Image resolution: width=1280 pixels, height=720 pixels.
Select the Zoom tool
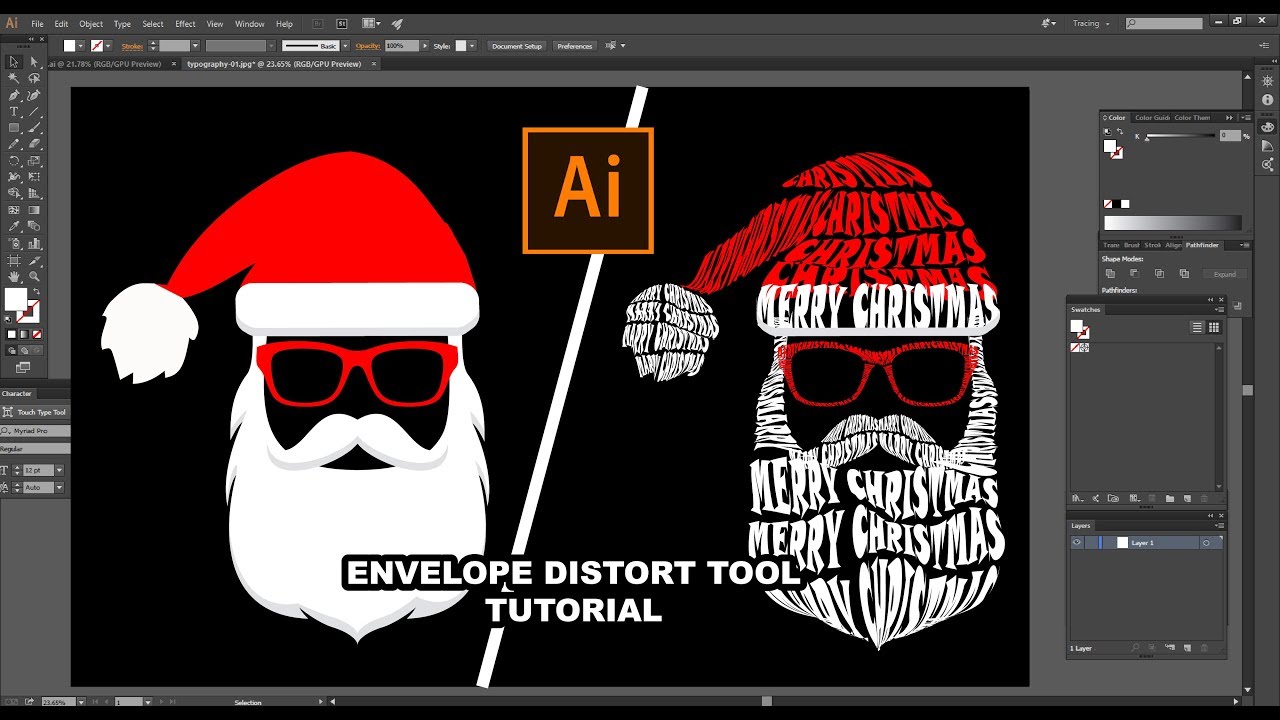[34, 276]
